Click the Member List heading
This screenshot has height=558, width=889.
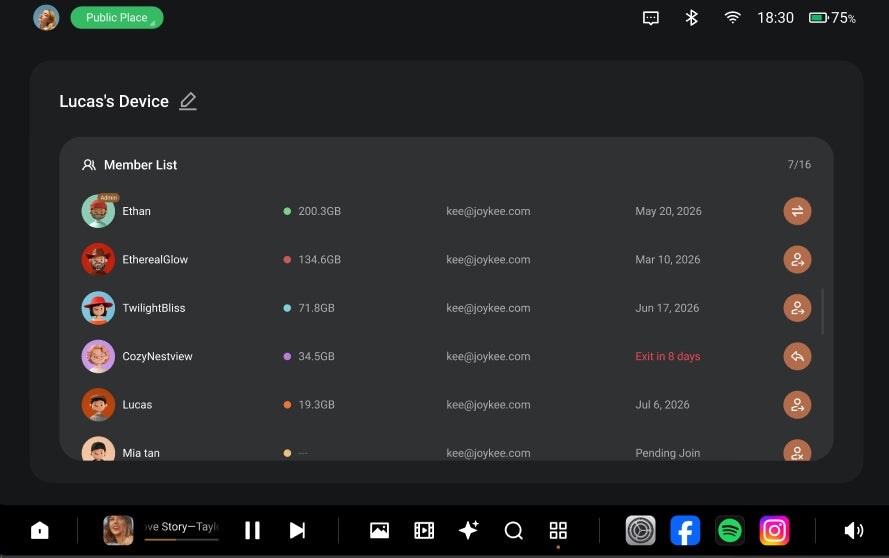[x=140, y=165]
